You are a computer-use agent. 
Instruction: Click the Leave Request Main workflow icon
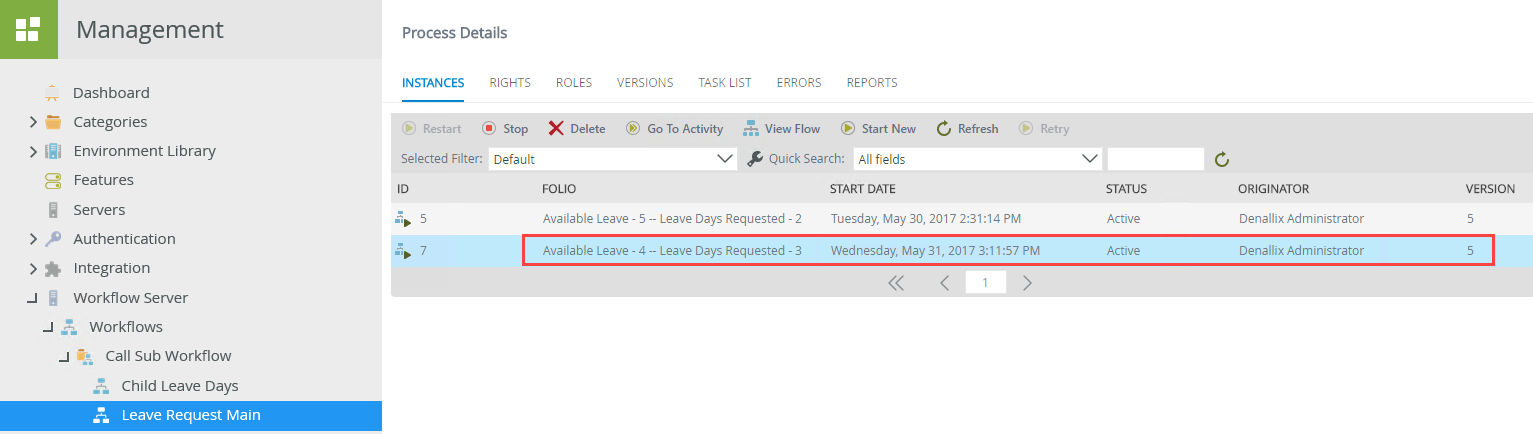[x=101, y=415]
